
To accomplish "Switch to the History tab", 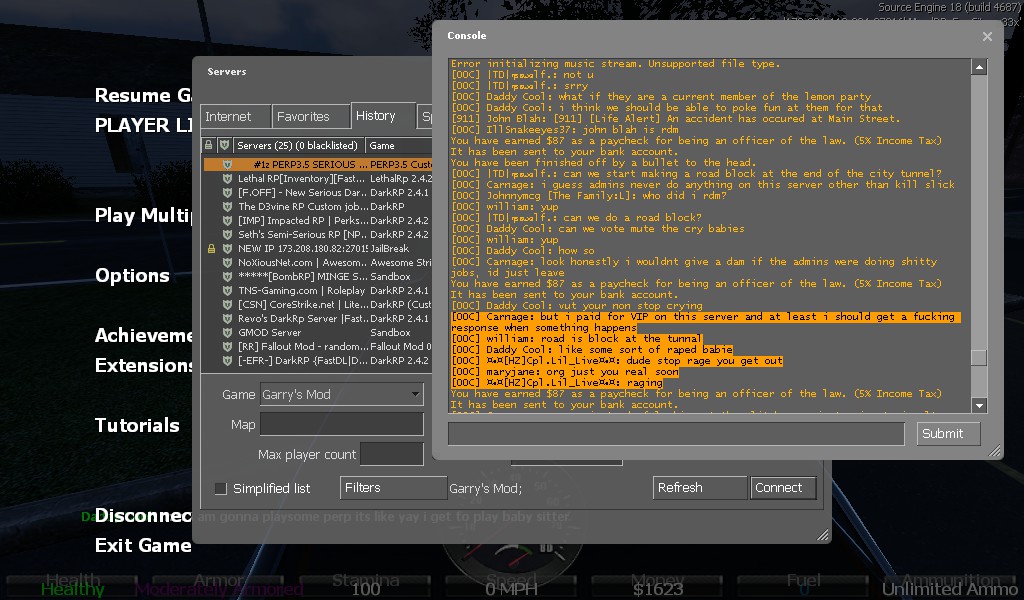I will [x=383, y=116].
